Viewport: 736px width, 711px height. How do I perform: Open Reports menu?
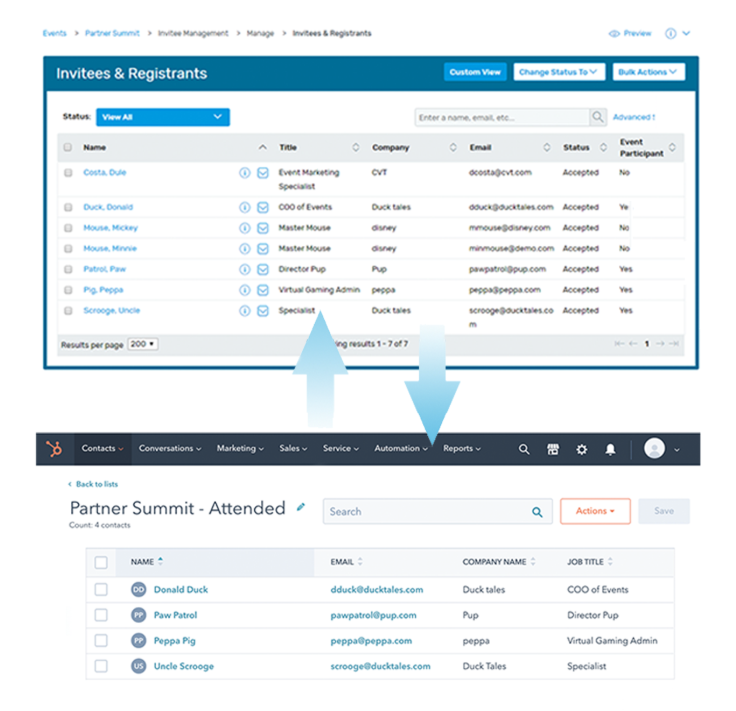(462, 449)
